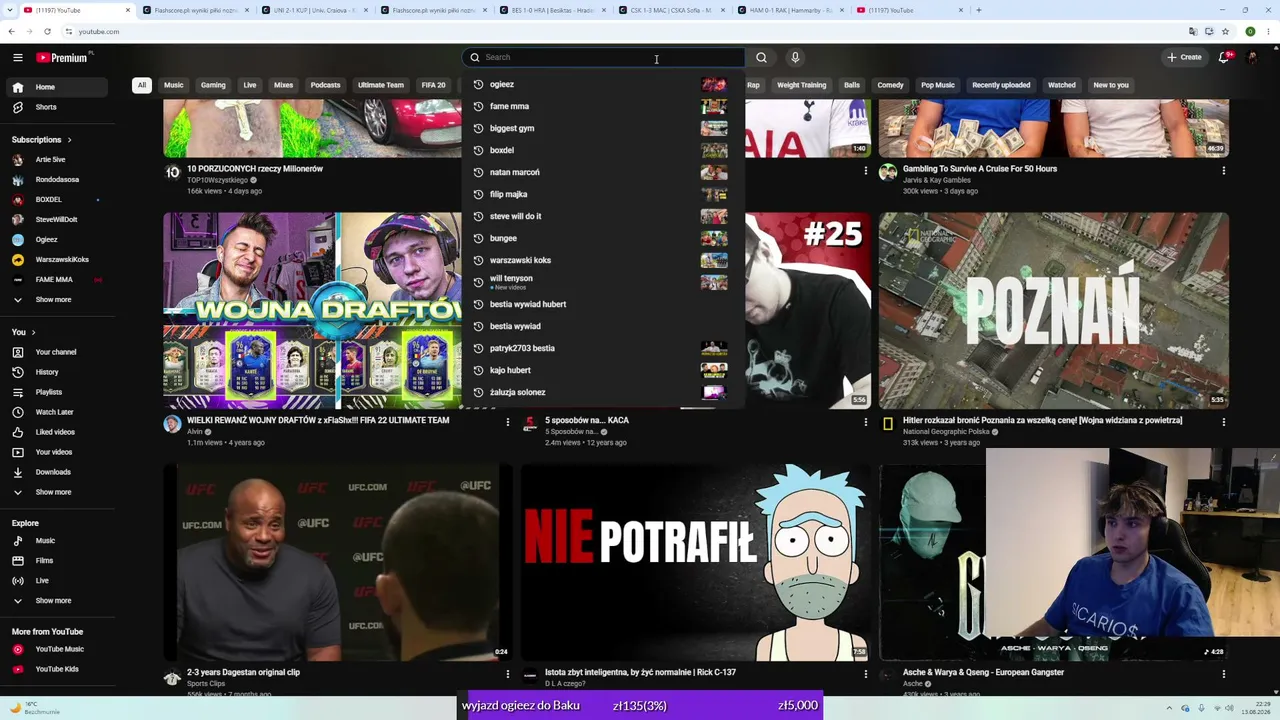Select the Recently uploaded filter chip
The height and width of the screenshot is (720, 1280).
1001,85
